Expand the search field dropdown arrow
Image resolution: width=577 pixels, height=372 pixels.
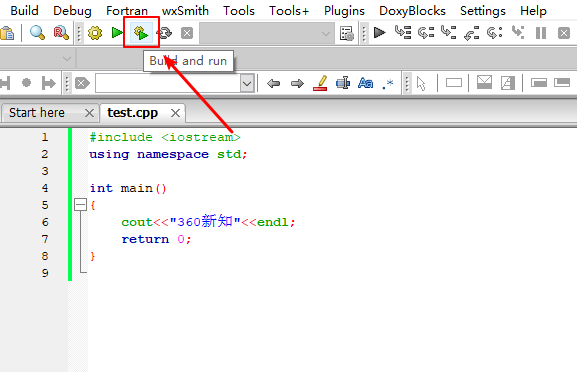(247, 84)
